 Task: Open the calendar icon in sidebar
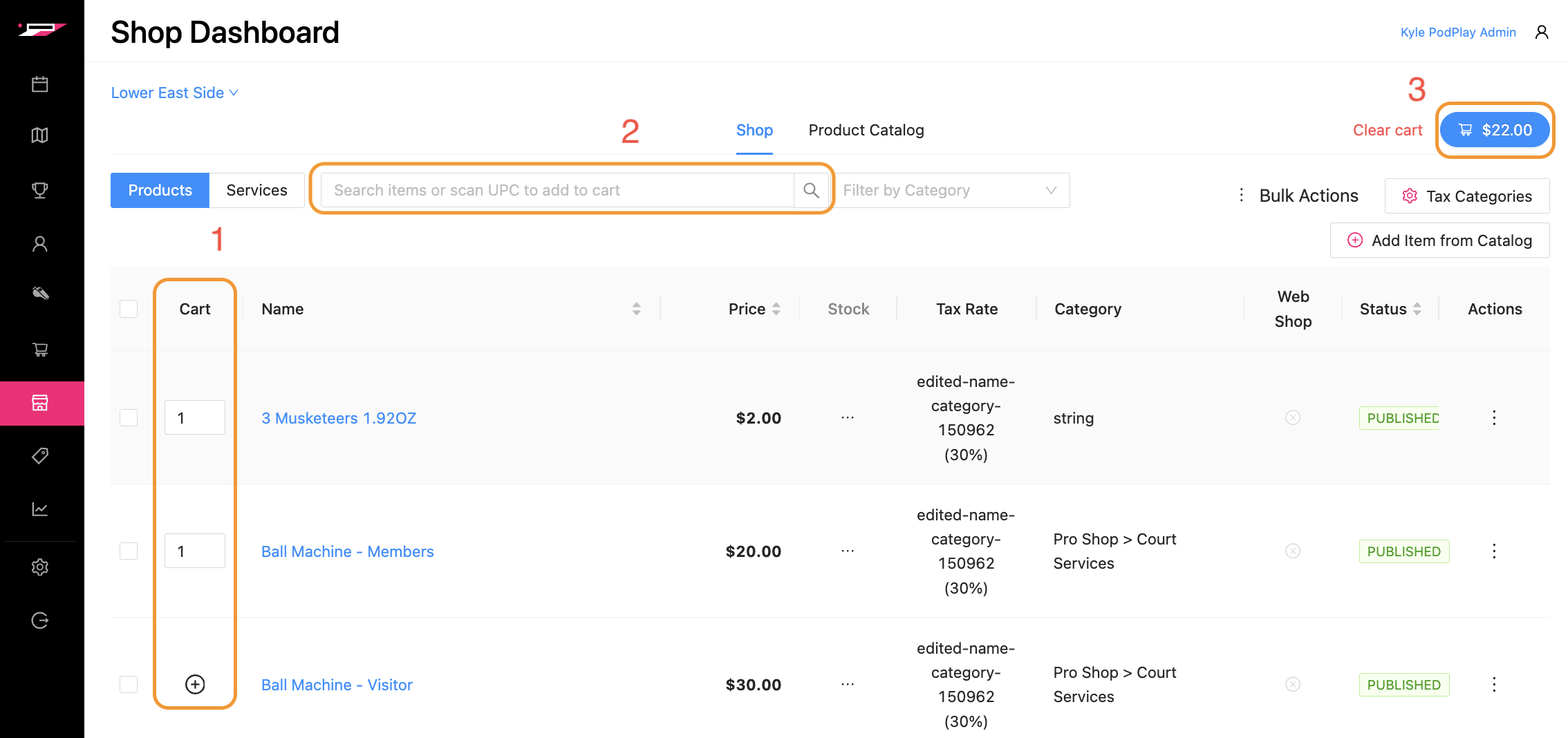click(40, 84)
